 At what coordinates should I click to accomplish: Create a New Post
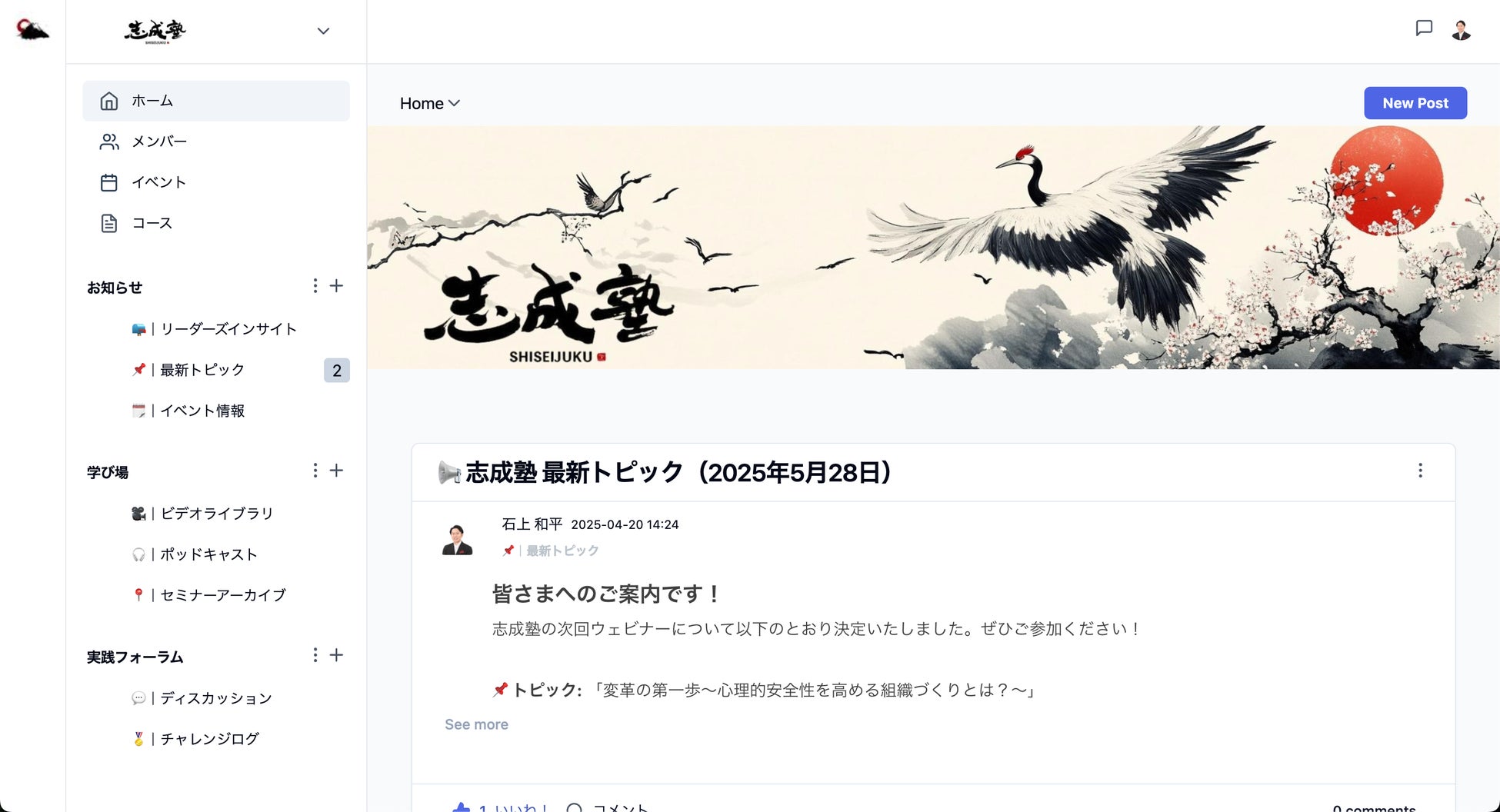1415,103
